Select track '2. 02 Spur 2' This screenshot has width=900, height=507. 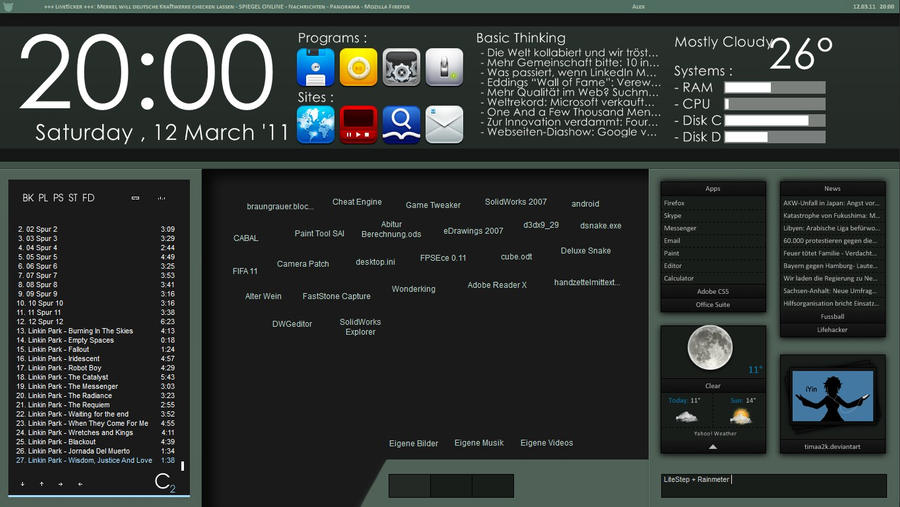[x=95, y=229]
